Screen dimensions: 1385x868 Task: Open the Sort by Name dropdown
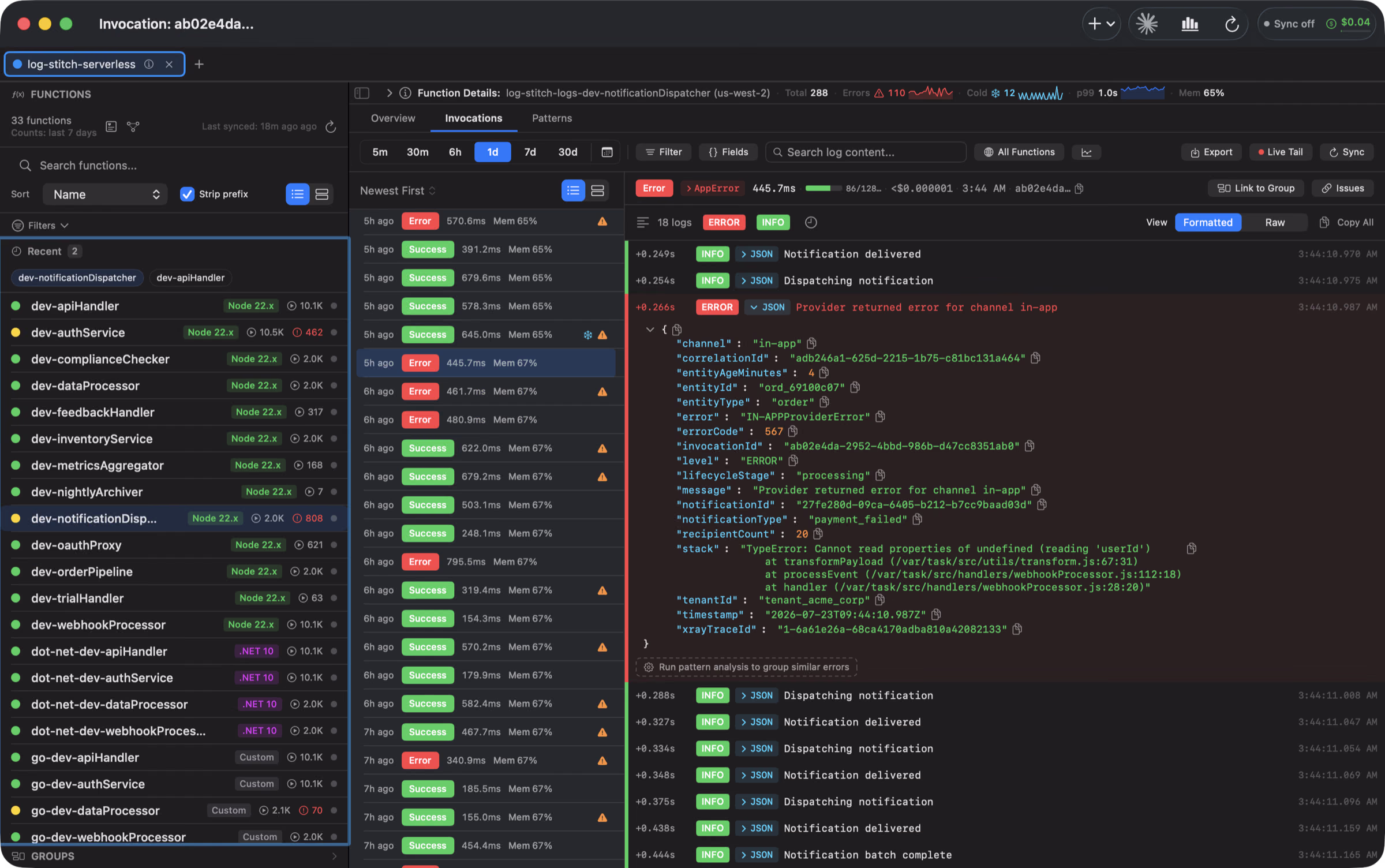[105, 194]
